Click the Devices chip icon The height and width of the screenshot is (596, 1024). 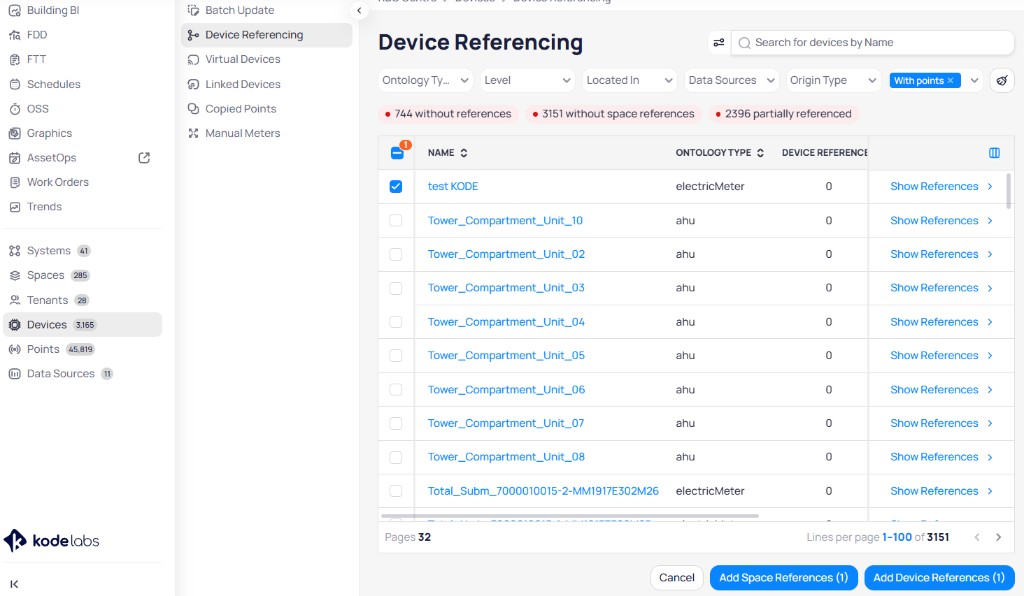14,324
